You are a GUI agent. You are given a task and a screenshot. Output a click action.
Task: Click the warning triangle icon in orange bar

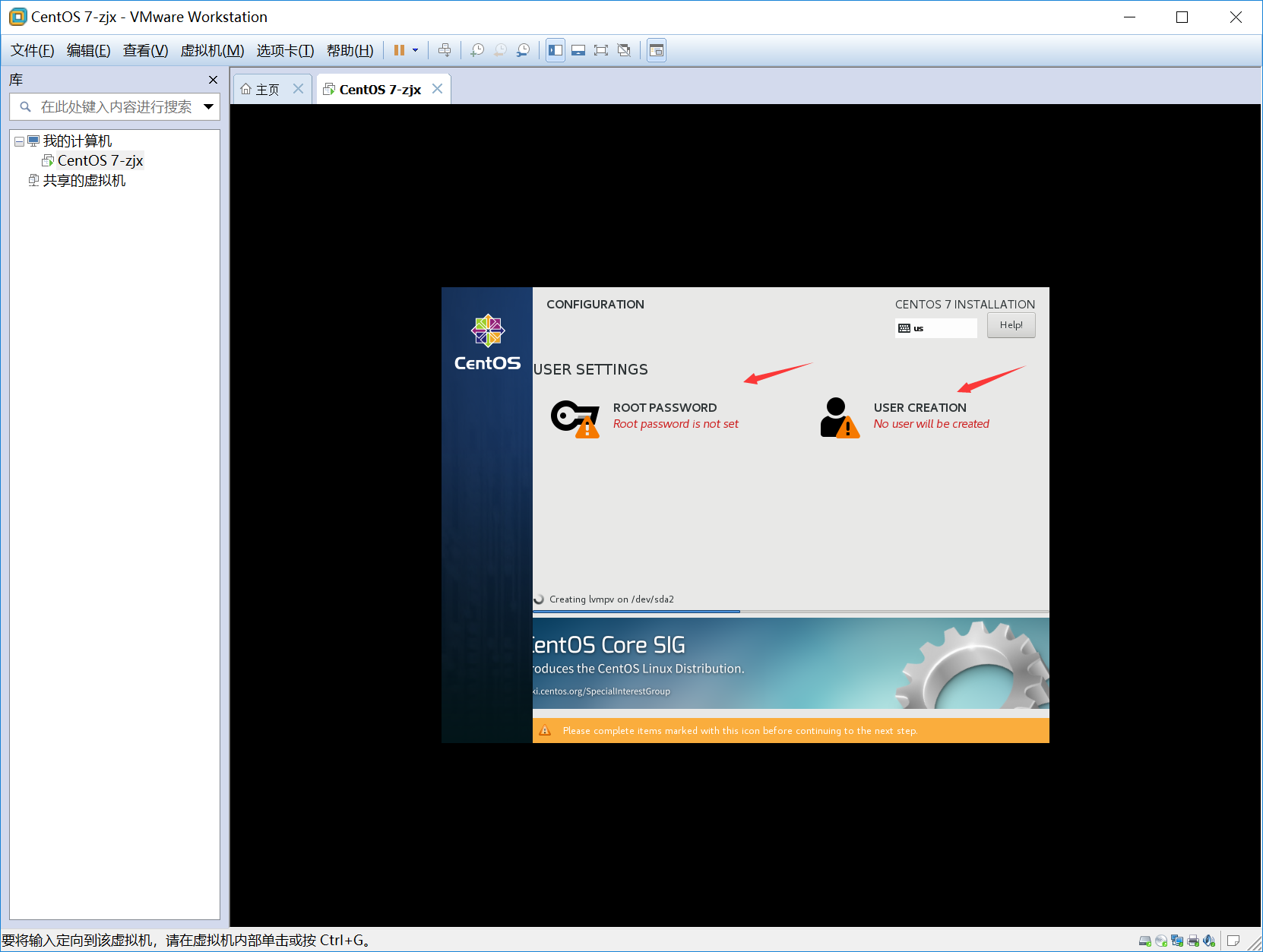[545, 731]
